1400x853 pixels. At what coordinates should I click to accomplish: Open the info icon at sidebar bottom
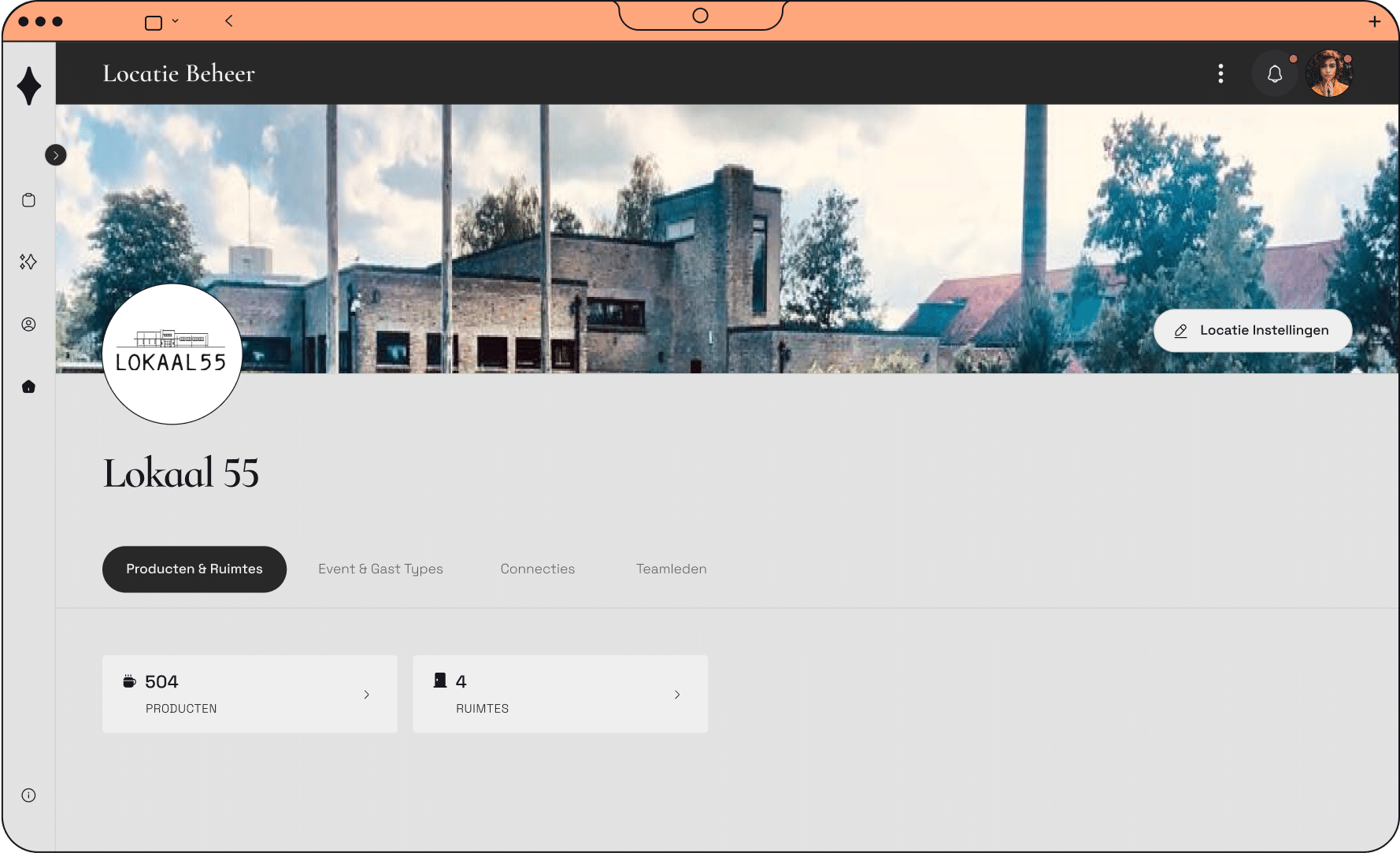tap(28, 796)
